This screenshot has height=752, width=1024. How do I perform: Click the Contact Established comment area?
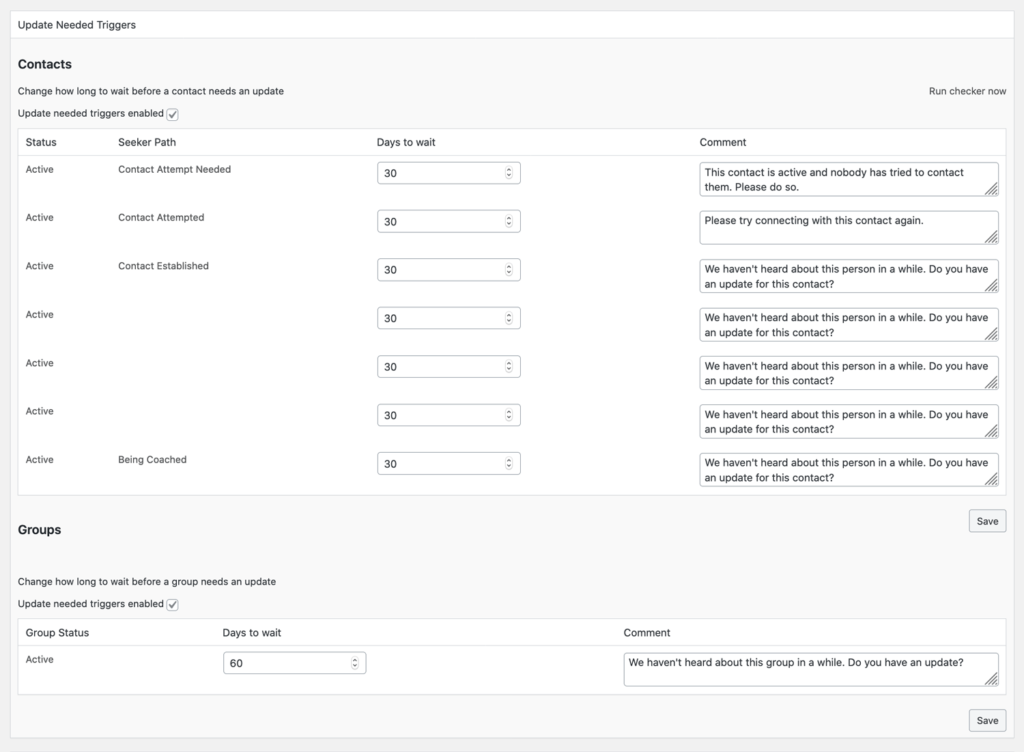coord(848,275)
